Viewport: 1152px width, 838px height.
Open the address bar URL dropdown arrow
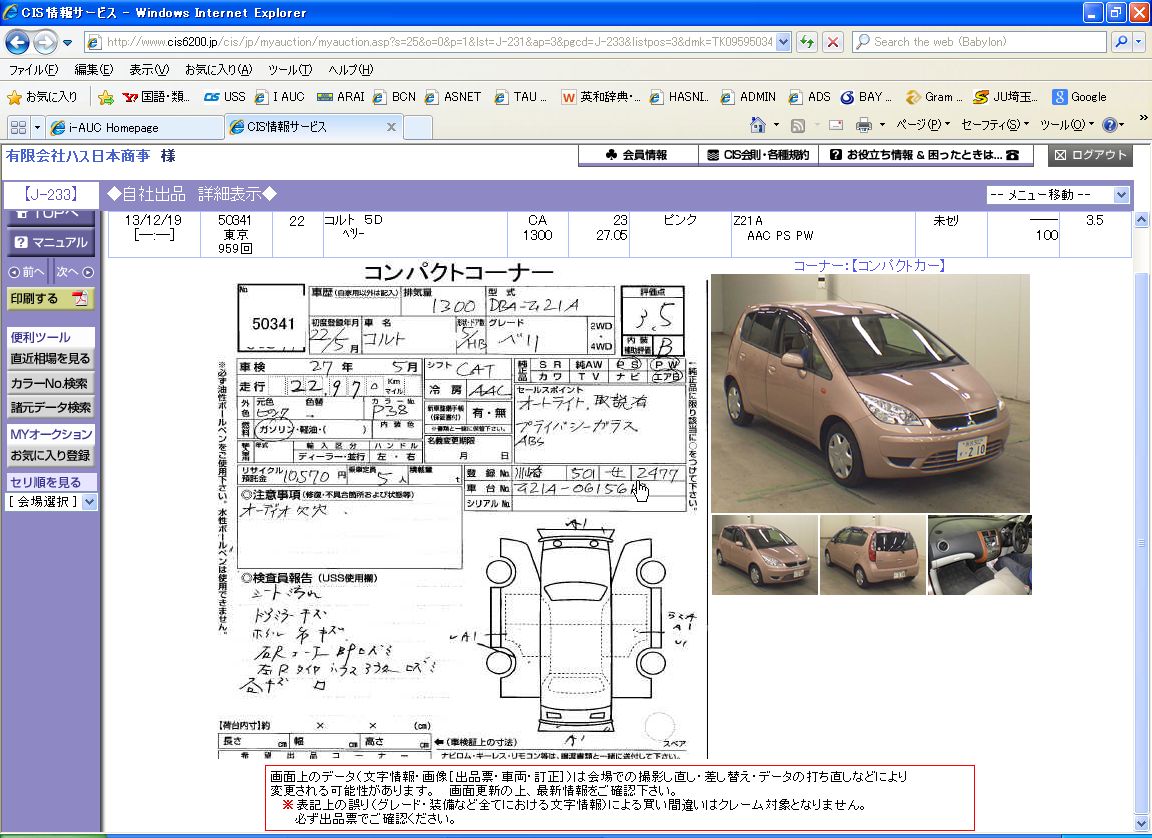[783, 42]
